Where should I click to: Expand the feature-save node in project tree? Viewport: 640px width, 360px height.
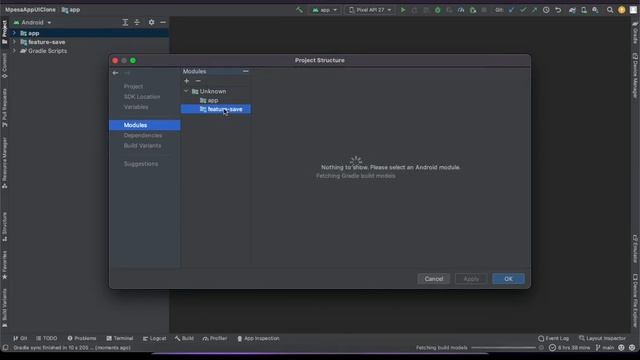[14, 42]
